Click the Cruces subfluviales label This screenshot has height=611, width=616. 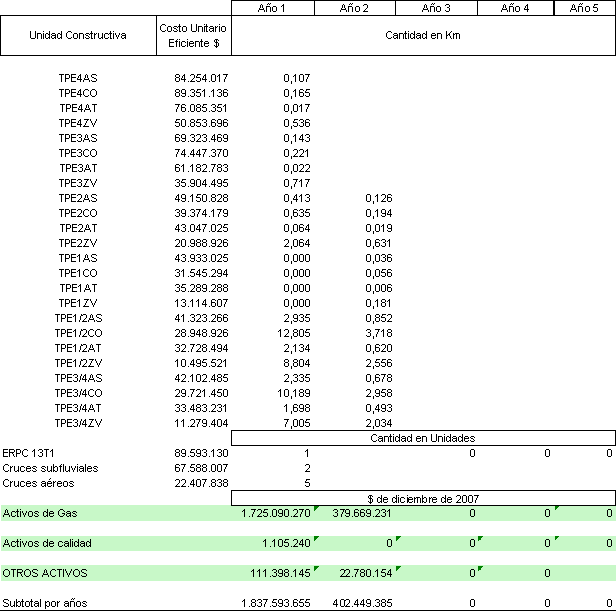pyautogui.click(x=44, y=468)
